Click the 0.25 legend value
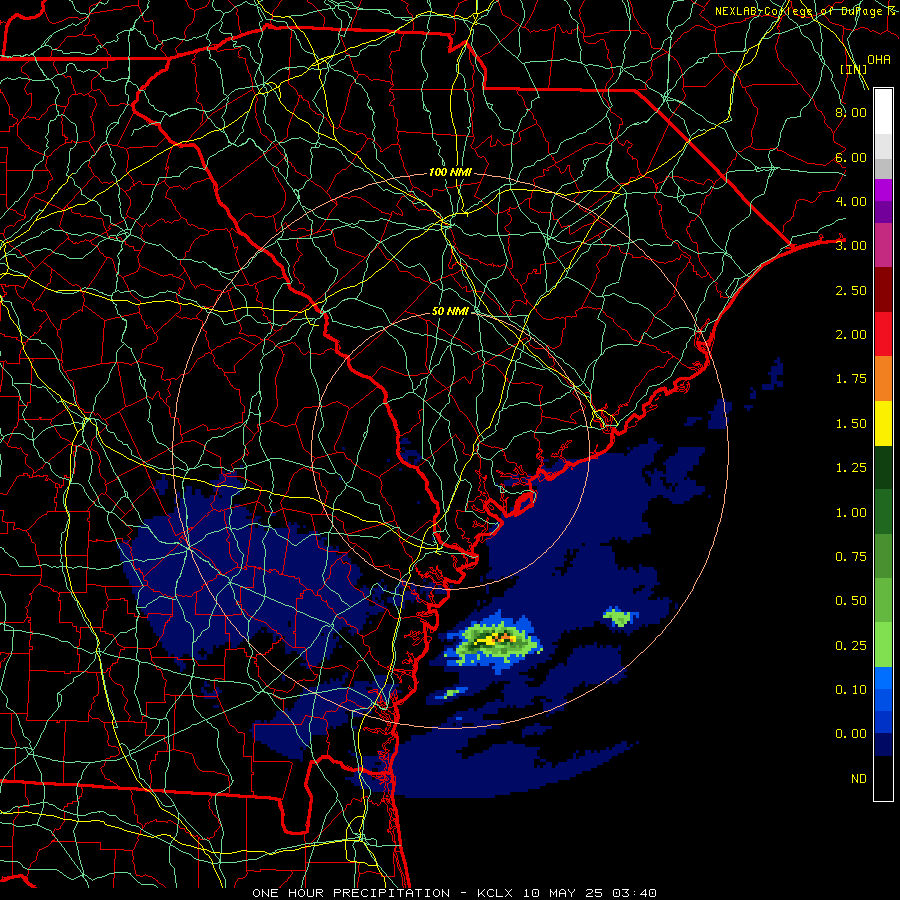Screen dimensions: 900x900 (x=851, y=646)
